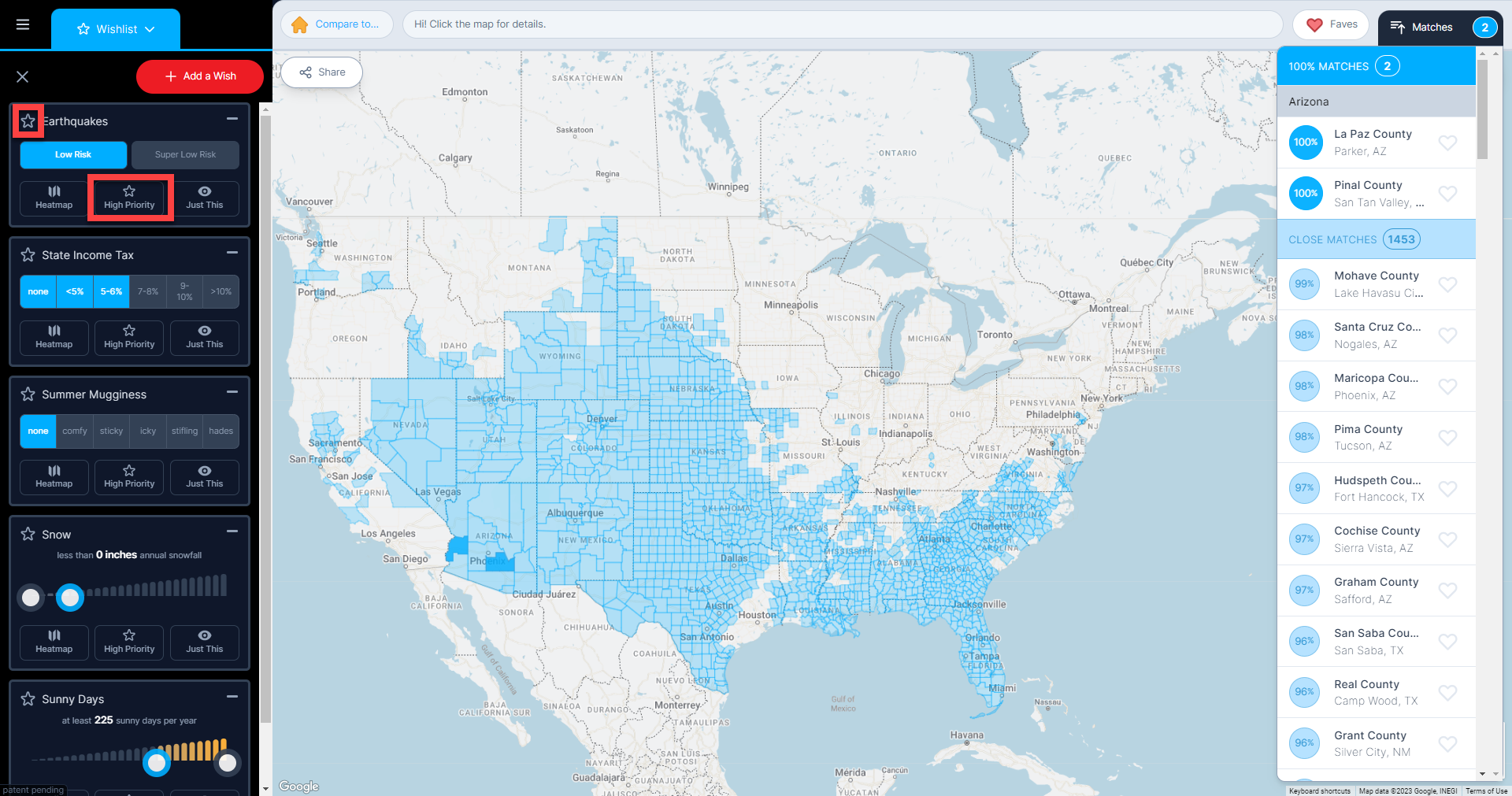Mark Summer Mugginess as High Priority

coord(129,477)
